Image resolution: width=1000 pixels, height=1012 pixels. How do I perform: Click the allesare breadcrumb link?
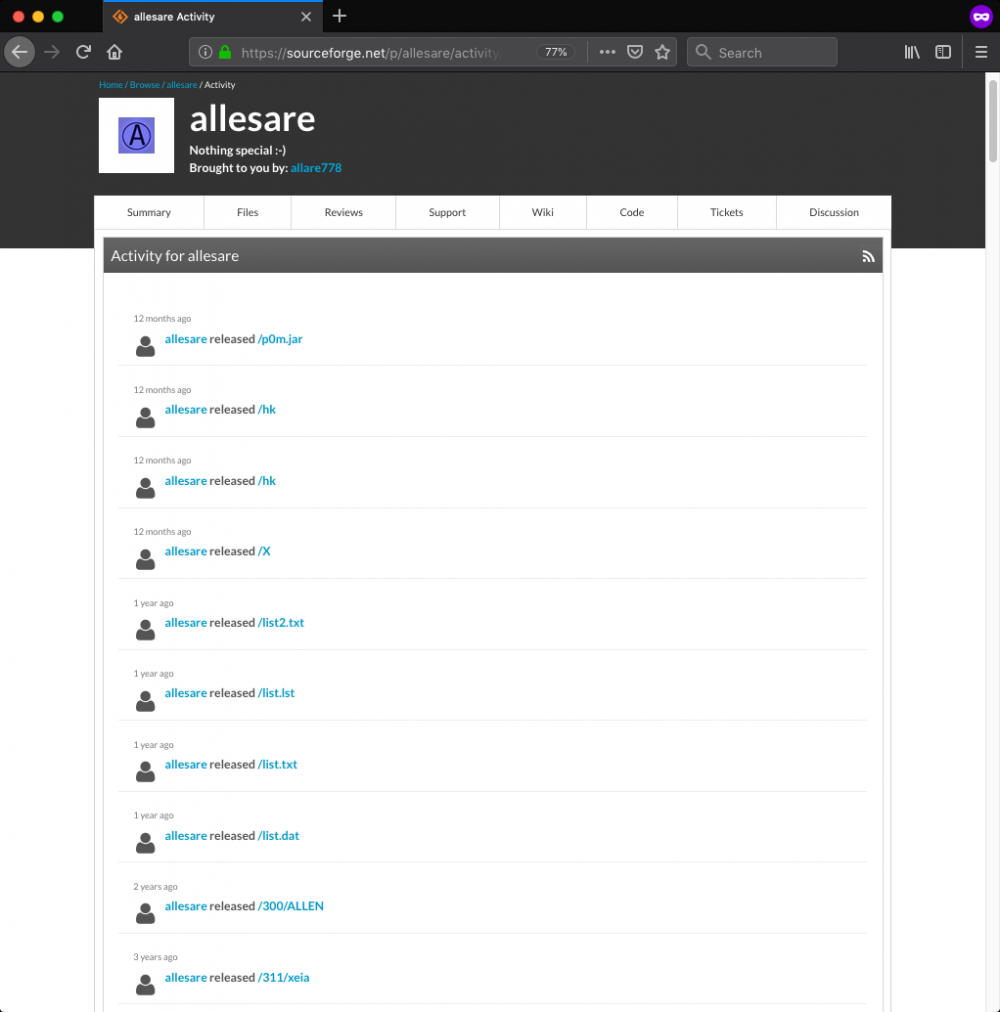pos(182,85)
